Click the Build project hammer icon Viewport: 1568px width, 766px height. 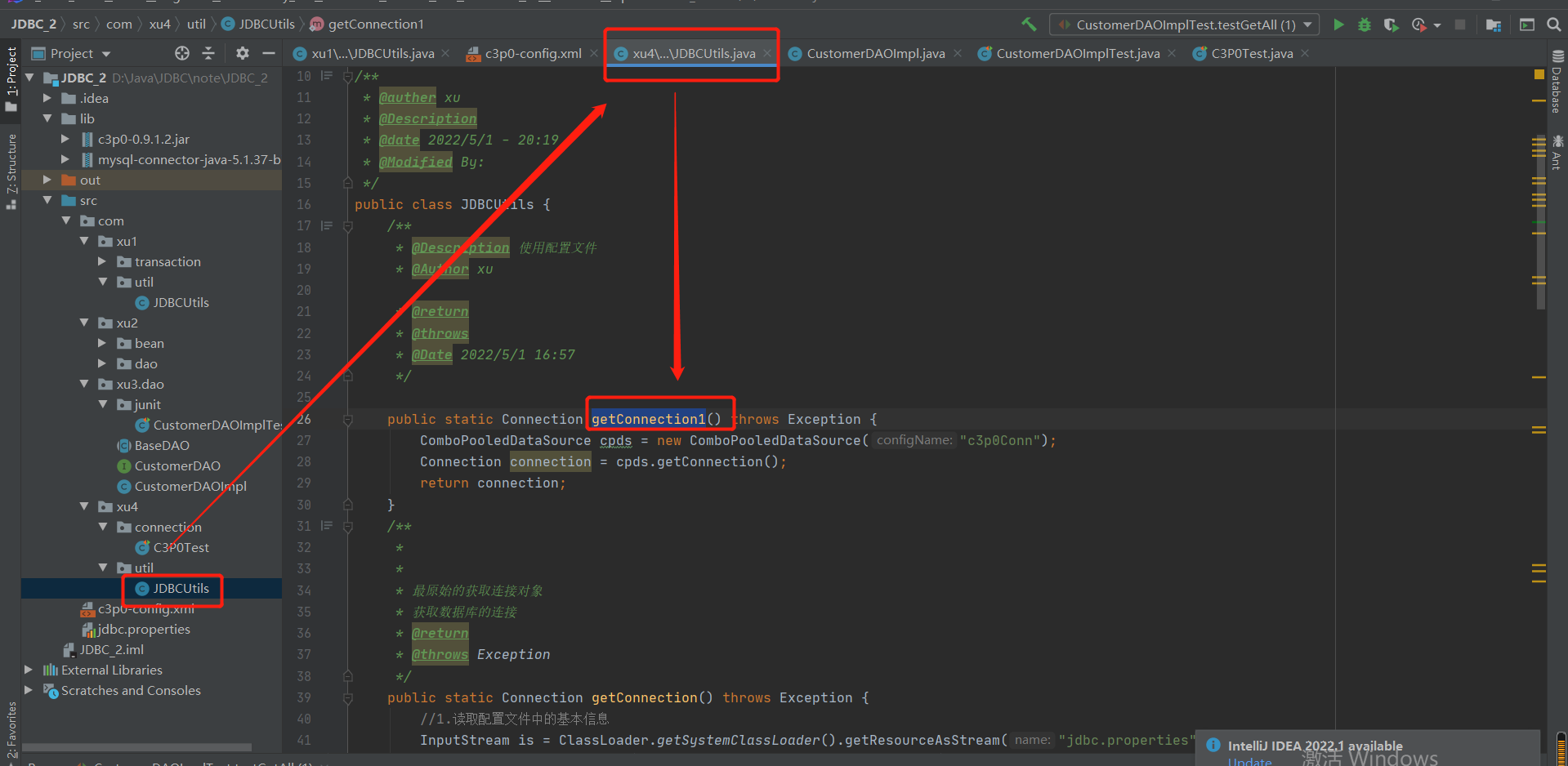(1029, 24)
